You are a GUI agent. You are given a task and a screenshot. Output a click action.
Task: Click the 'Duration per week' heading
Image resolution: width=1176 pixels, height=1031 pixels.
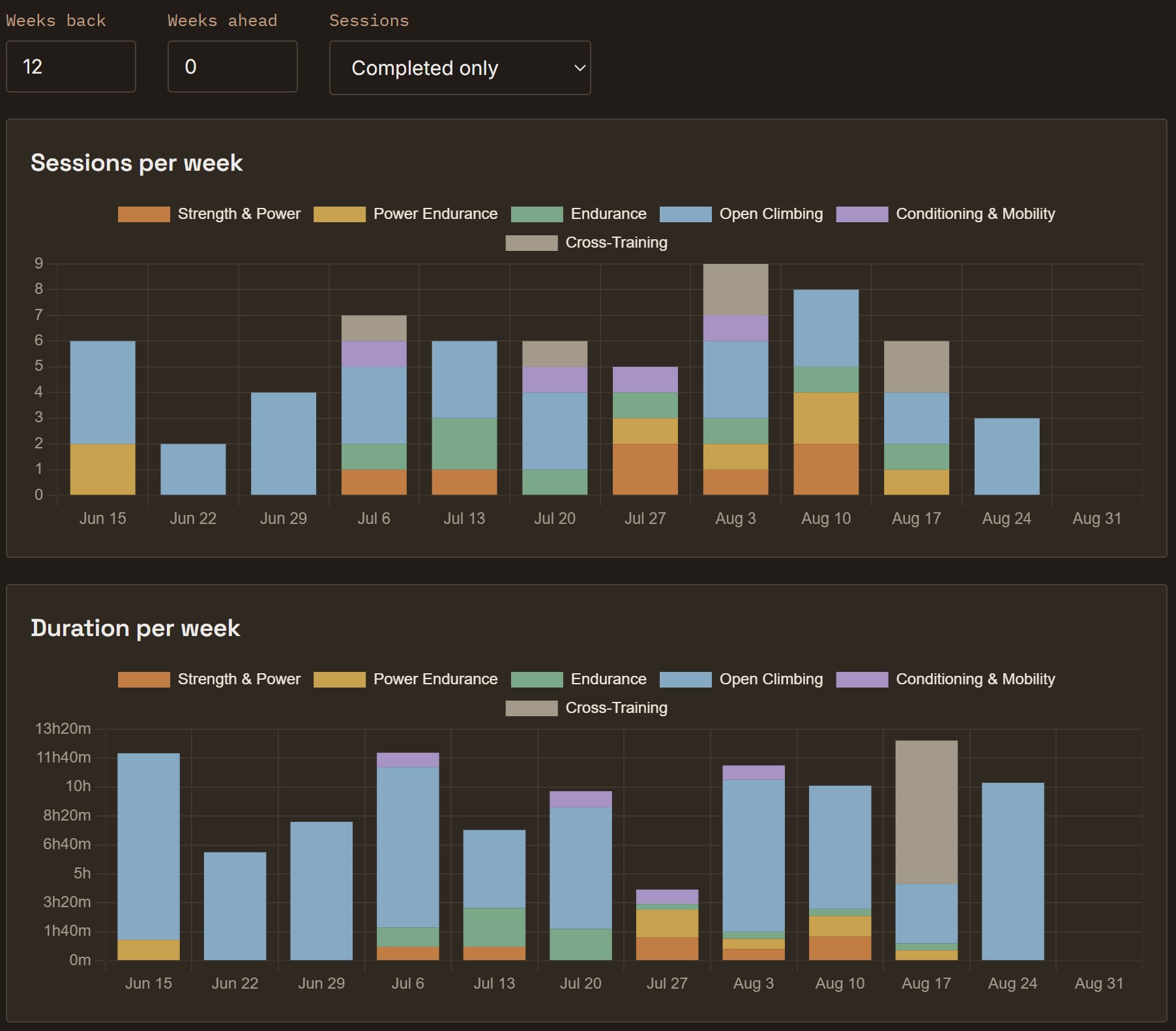point(136,628)
